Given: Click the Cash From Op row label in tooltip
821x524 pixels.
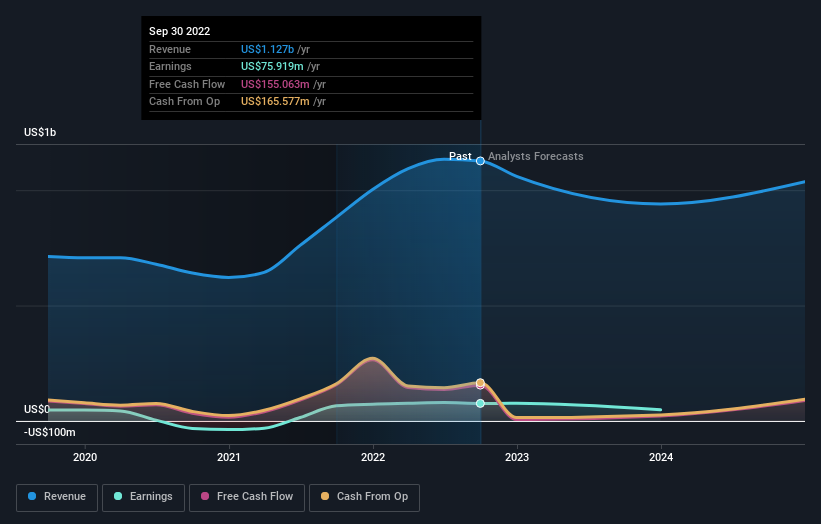Looking at the screenshot, I should (184, 102).
